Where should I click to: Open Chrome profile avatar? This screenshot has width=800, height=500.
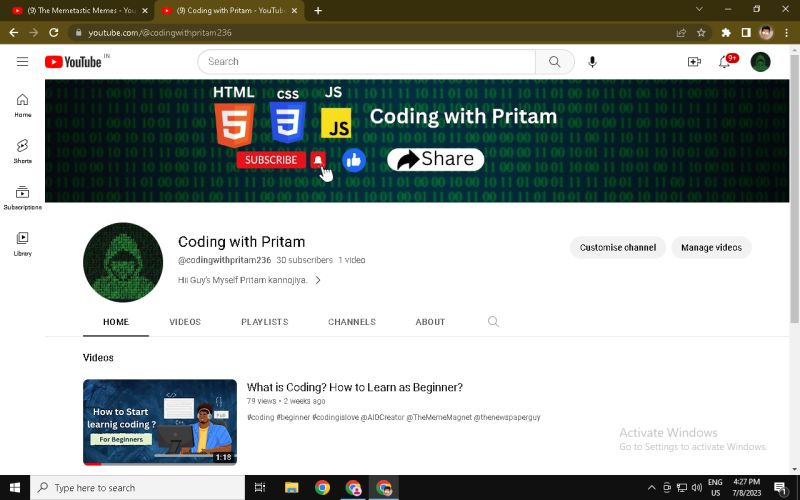pyautogui.click(x=766, y=33)
